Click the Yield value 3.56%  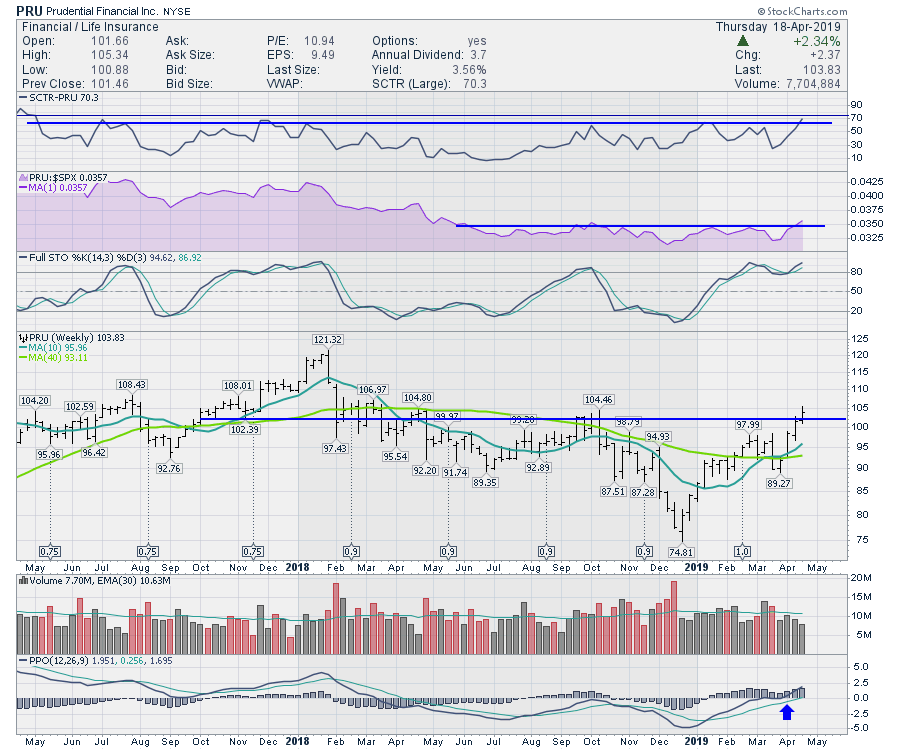click(470, 70)
